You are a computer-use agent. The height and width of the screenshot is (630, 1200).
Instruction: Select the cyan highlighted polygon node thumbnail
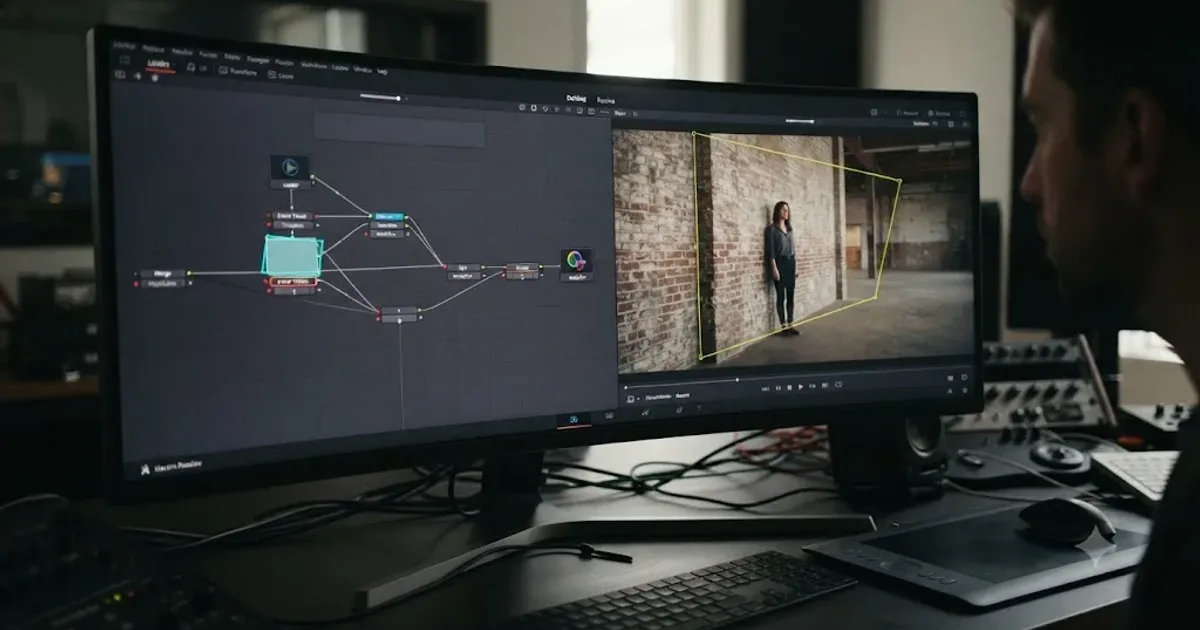(292, 257)
